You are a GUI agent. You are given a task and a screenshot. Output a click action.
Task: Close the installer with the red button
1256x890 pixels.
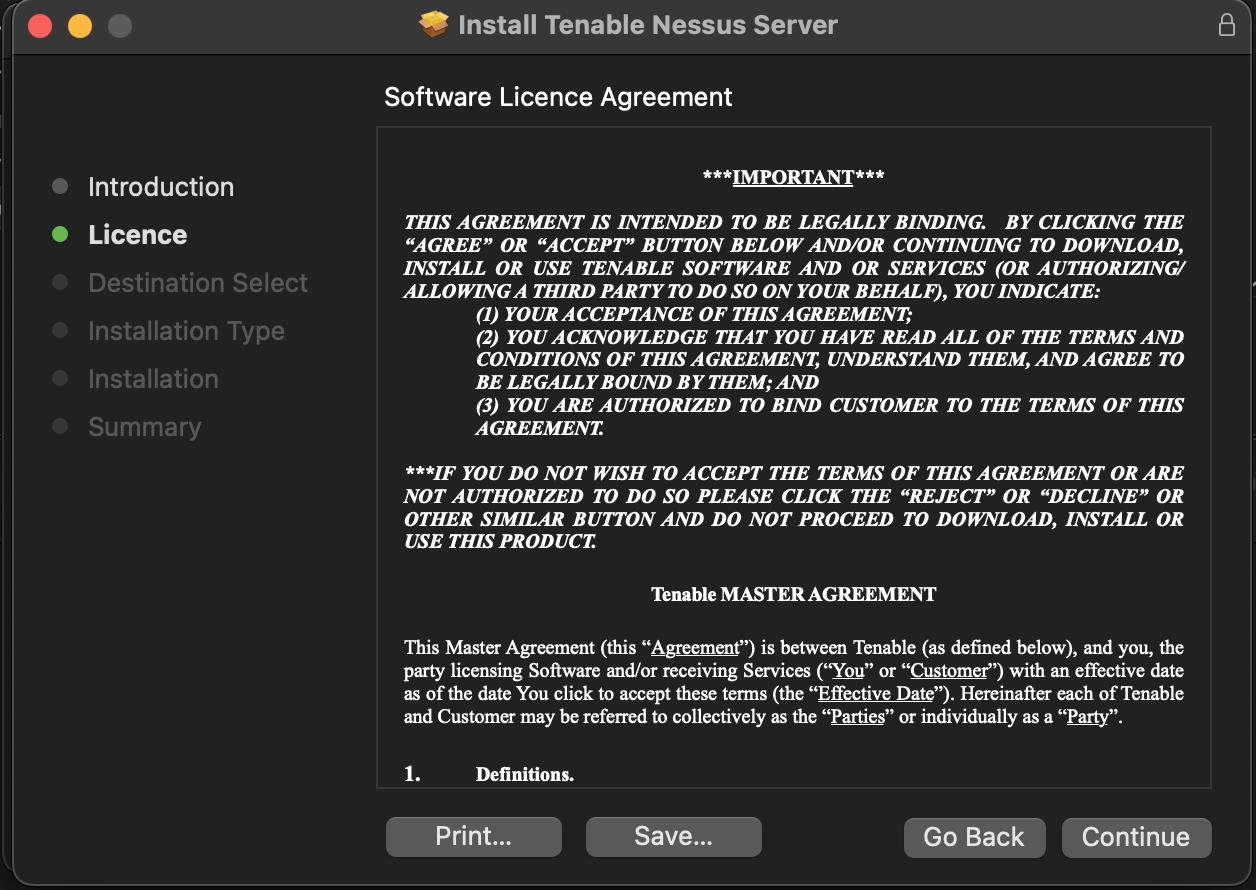click(x=40, y=26)
